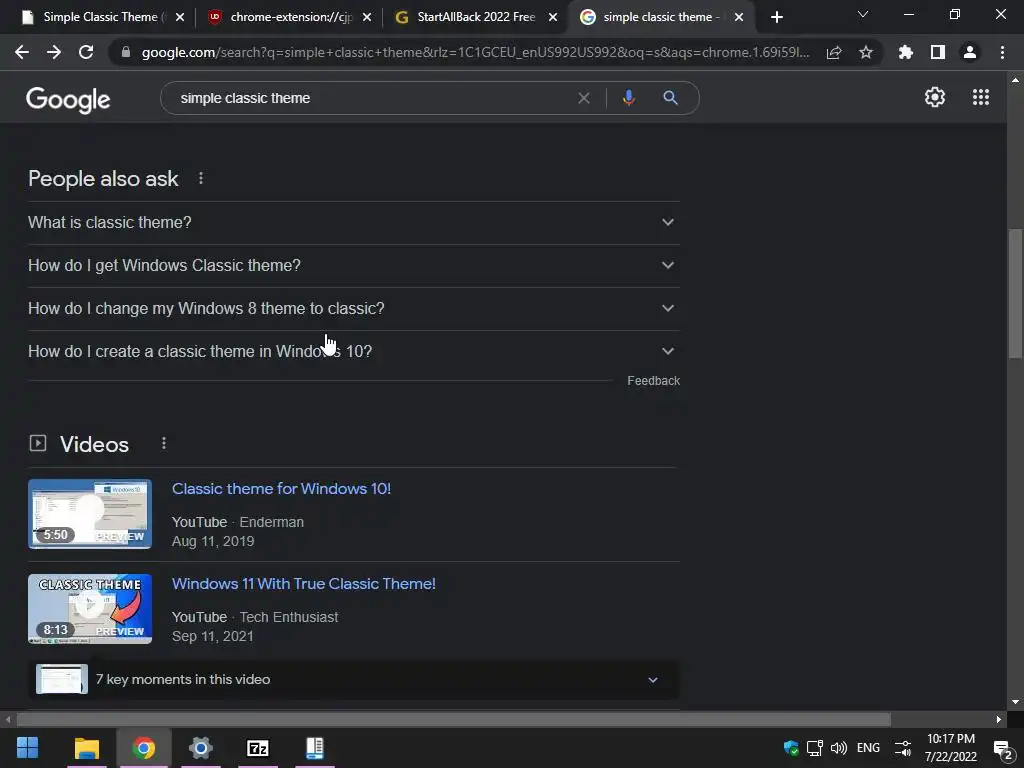The height and width of the screenshot is (768, 1024).
Task: Click the Google logo
Action: tap(68, 99)
